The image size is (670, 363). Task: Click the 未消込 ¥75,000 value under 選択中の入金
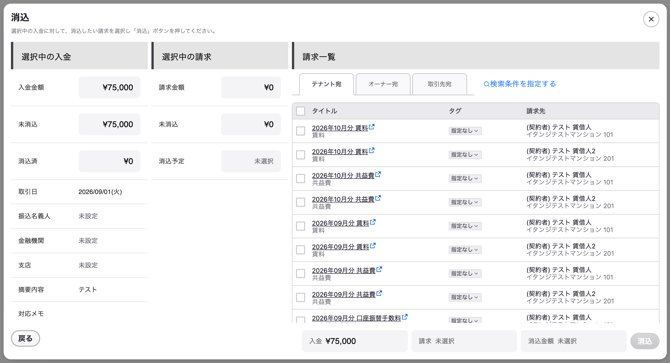[x=109, y=124]
